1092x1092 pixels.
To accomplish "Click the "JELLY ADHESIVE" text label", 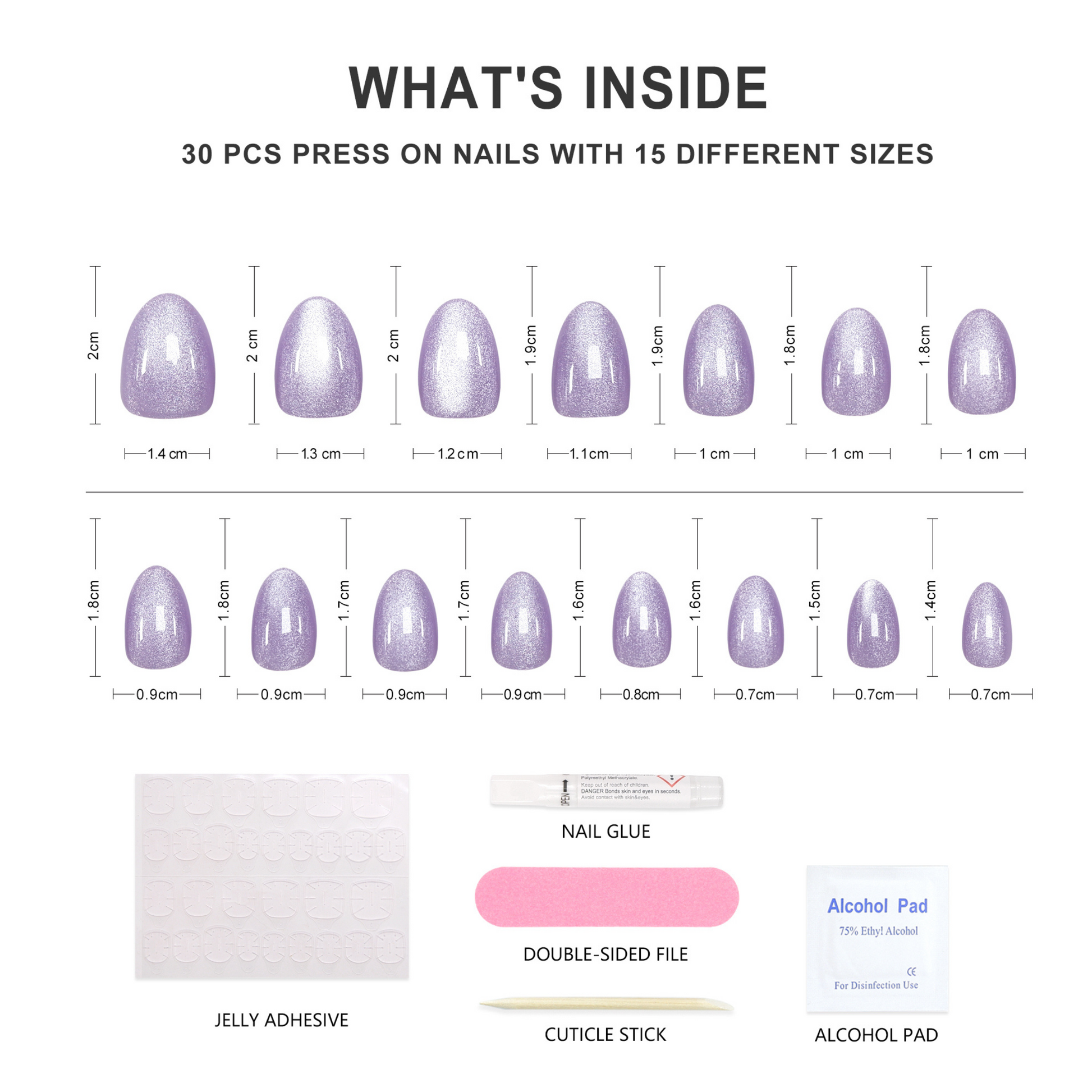I will point(282,1020).
